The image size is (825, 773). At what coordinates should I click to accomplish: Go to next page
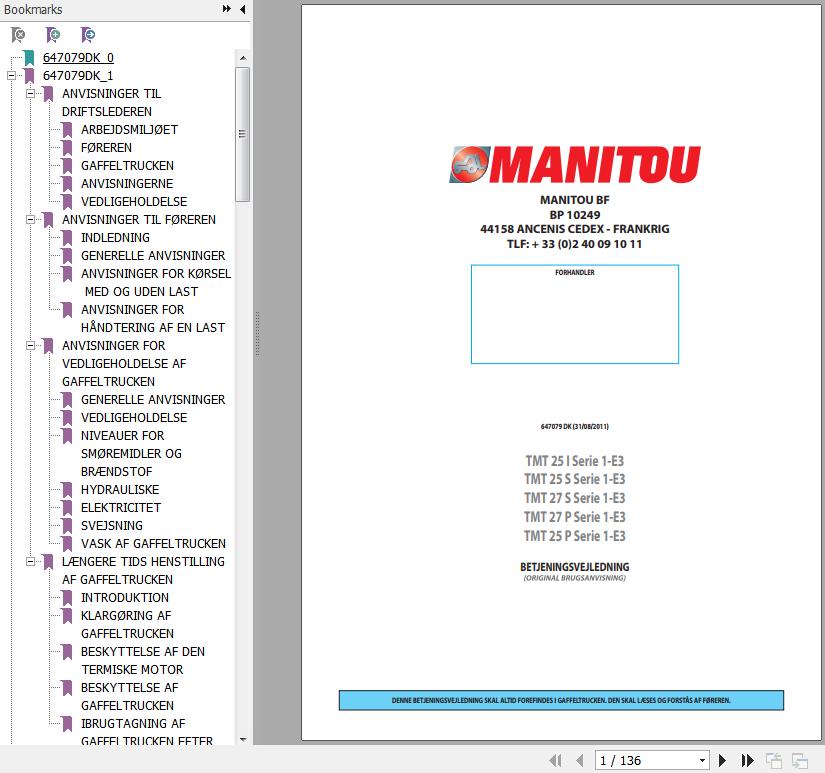point(722,760)
